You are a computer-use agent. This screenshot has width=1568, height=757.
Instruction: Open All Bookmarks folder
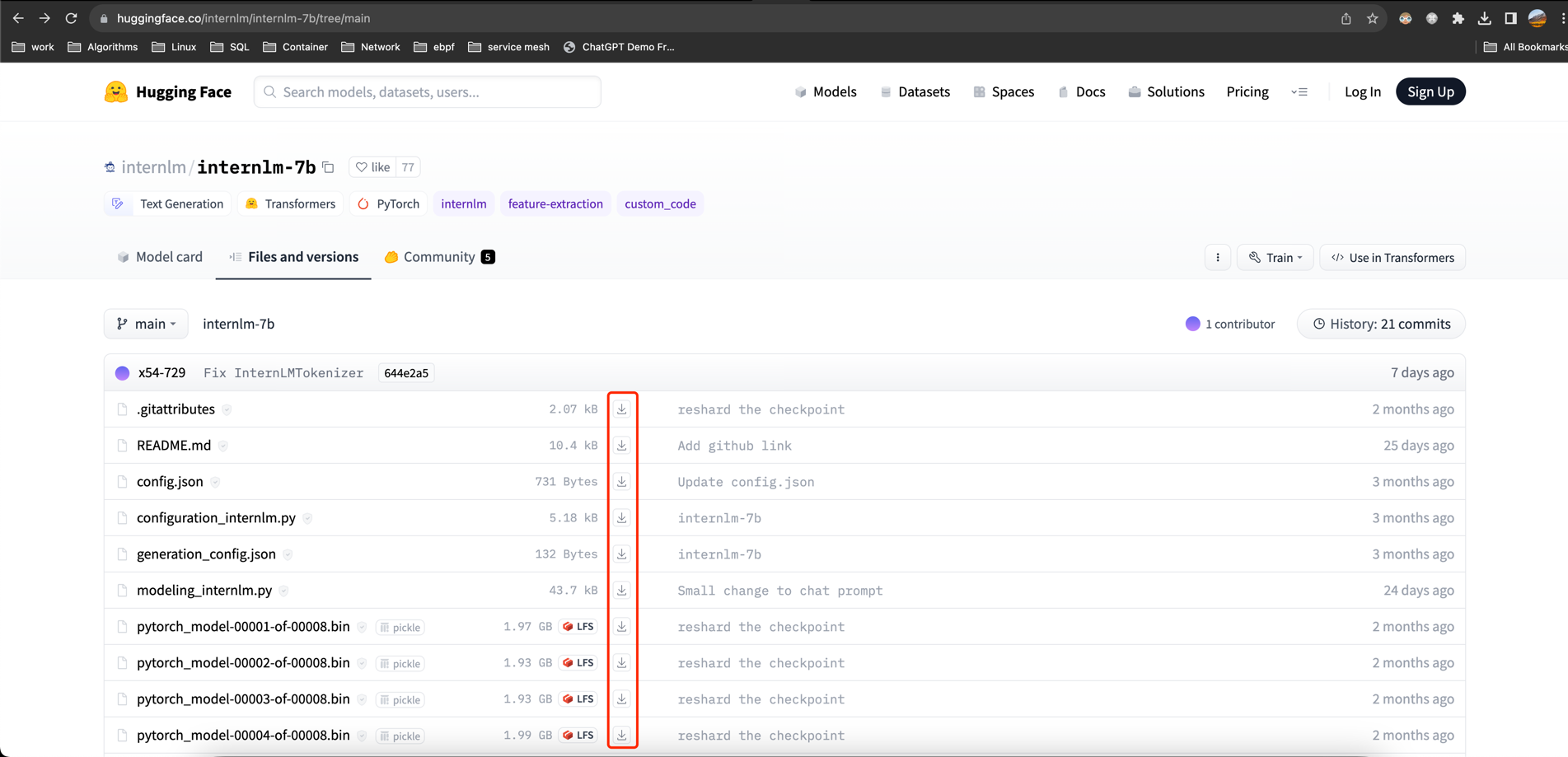(x=1525, y=47)
